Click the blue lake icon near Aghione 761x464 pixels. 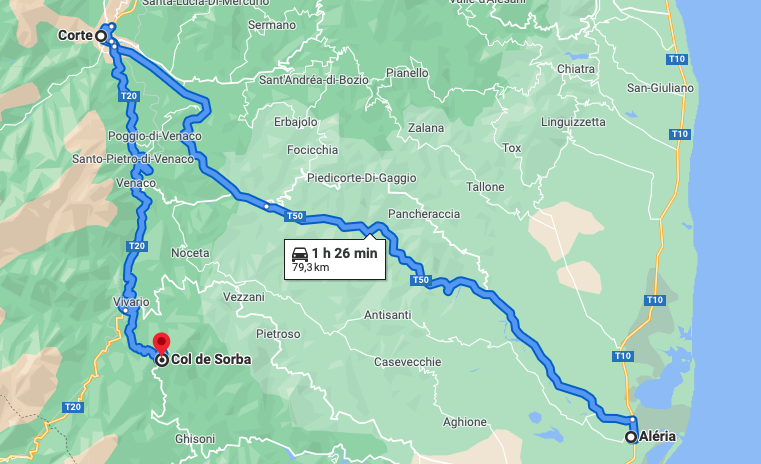535,417
